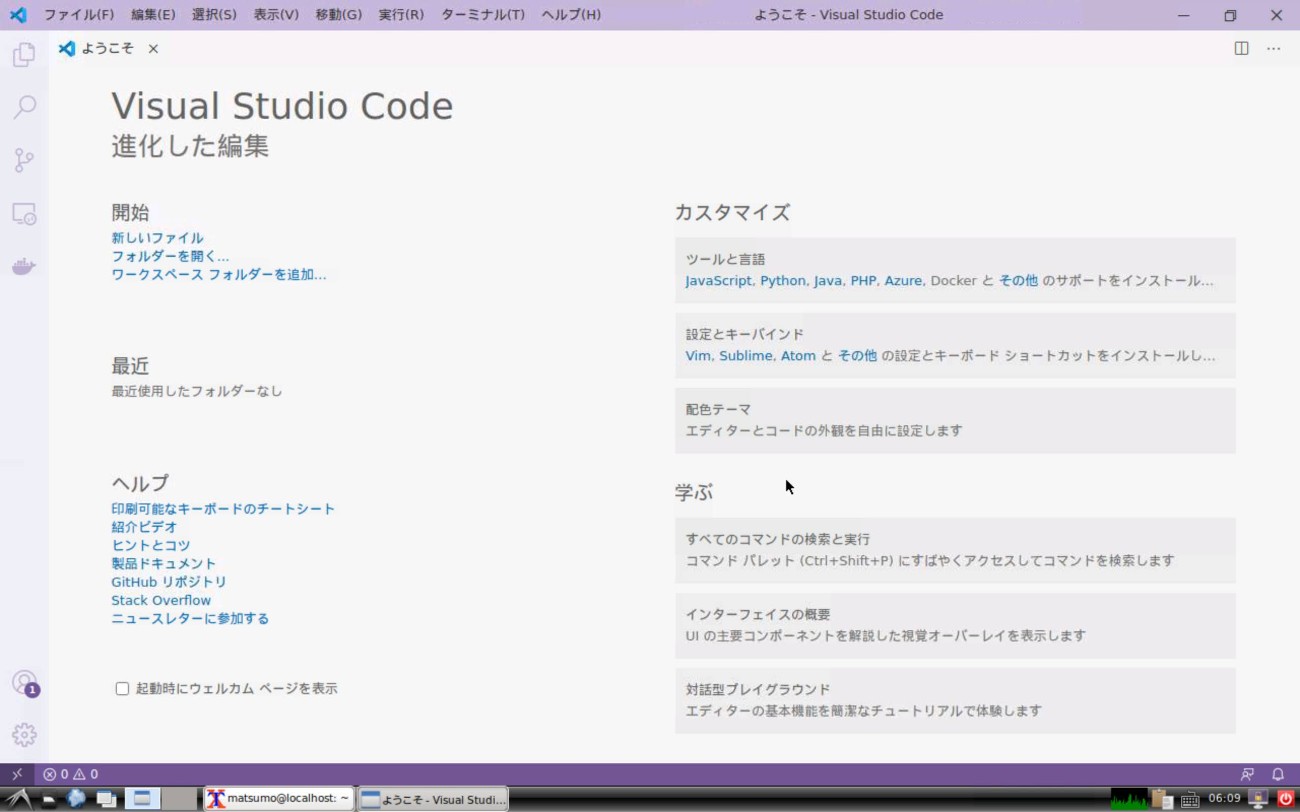Open the Explorer view in activity bar
The width and height of the screenshot is (1300, 812).
pos(24,55)
